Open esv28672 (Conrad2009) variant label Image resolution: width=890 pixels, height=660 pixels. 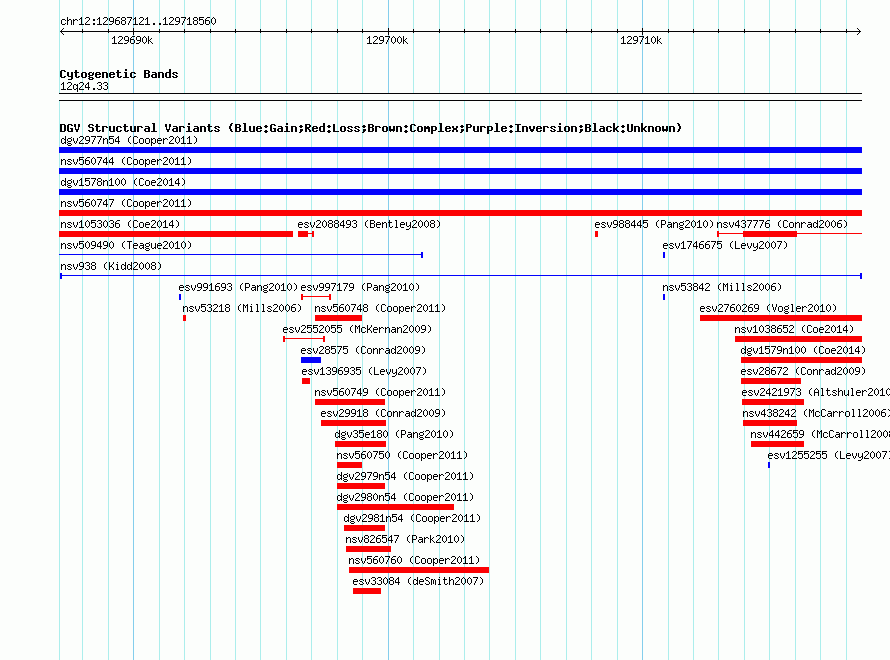[803, 371]
